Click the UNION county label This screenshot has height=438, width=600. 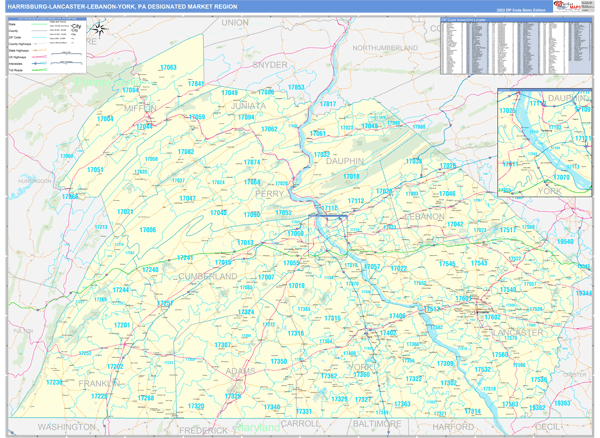pos(235,23)
